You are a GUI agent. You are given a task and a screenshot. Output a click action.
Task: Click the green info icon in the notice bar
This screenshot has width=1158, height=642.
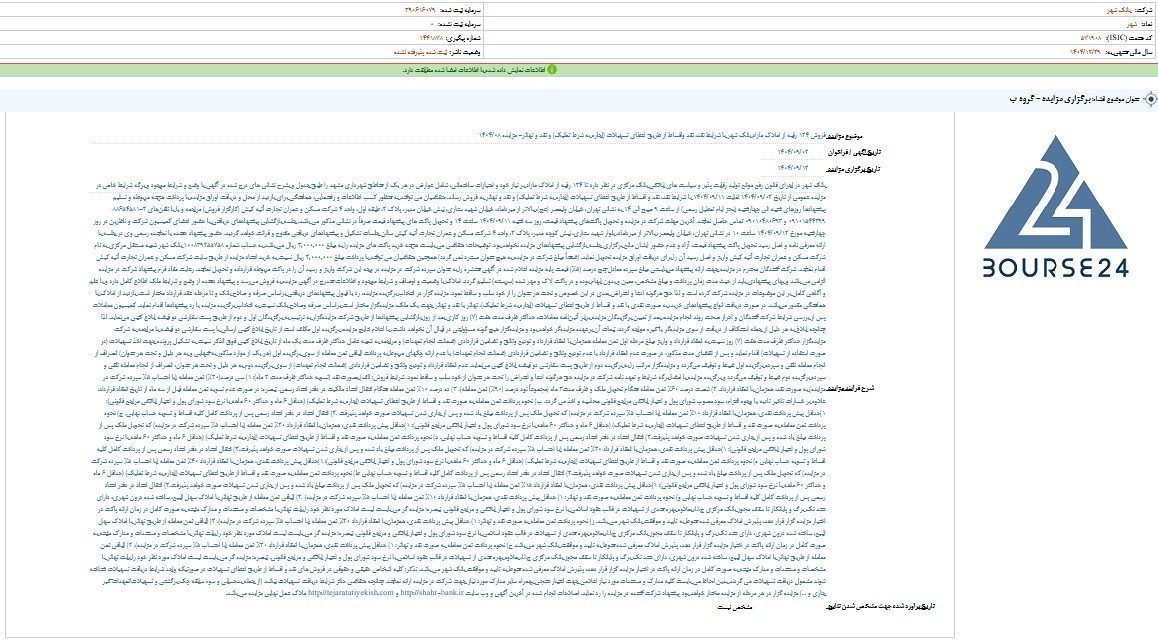point(552,69)
